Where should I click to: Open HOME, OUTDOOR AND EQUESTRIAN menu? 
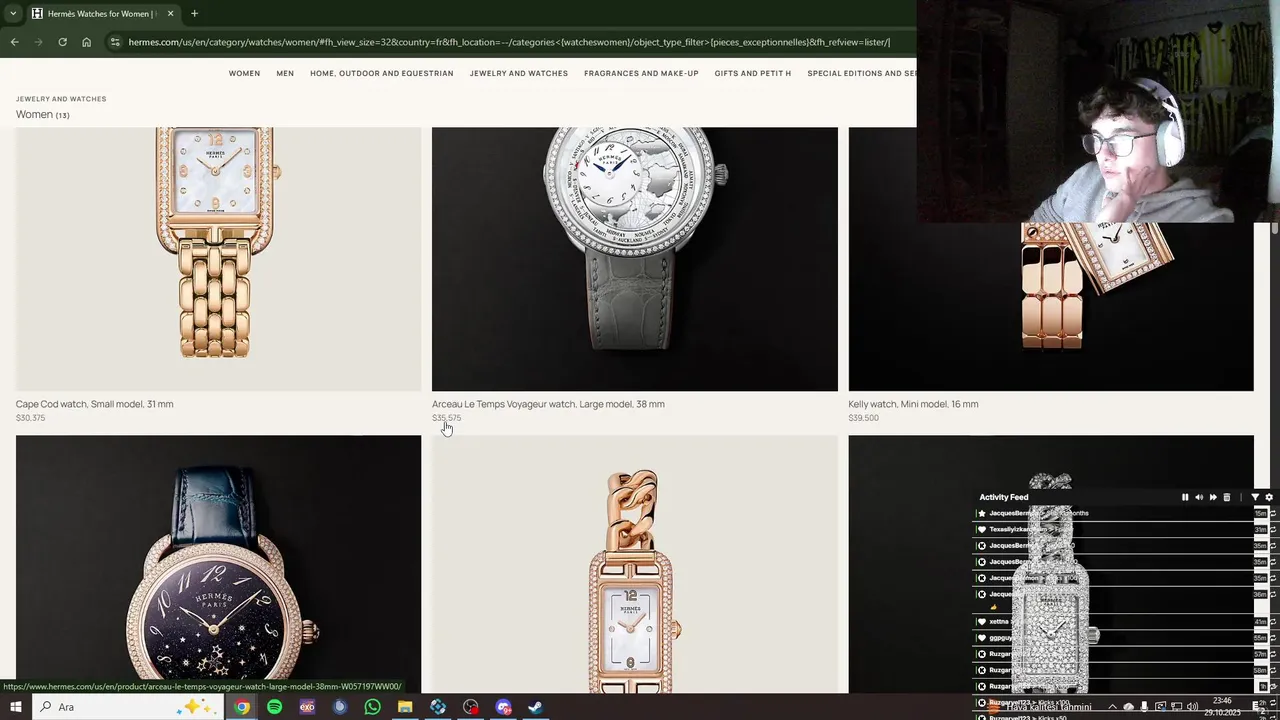[381, 73]
